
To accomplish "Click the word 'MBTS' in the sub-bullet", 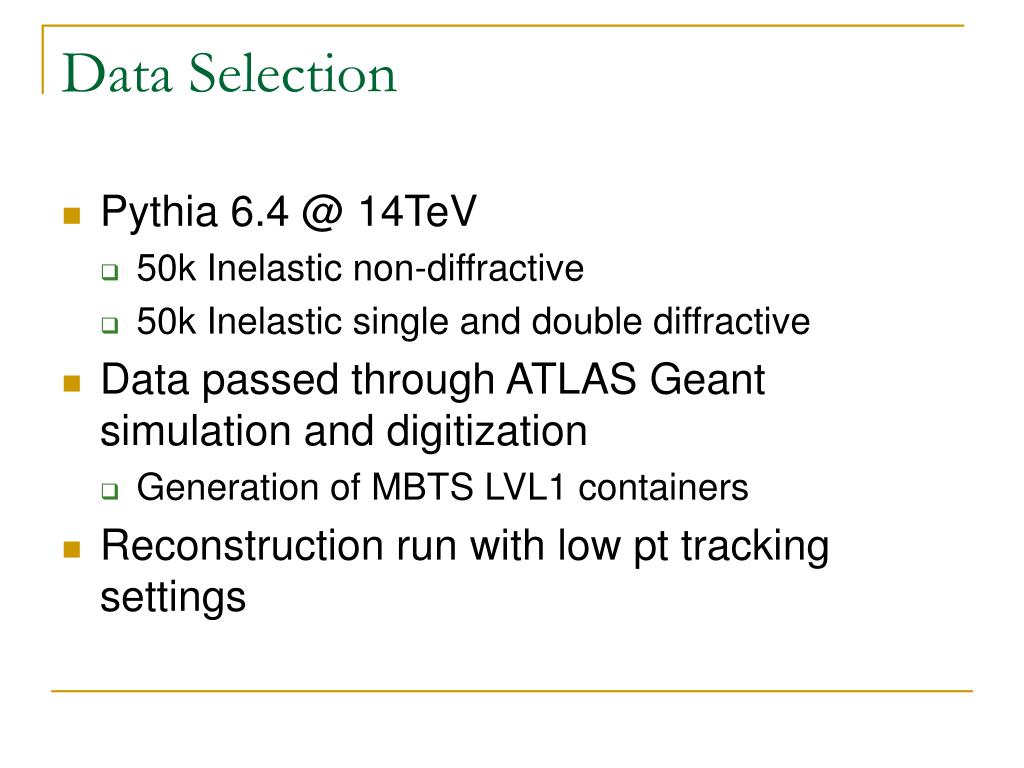I will [423, 487].
